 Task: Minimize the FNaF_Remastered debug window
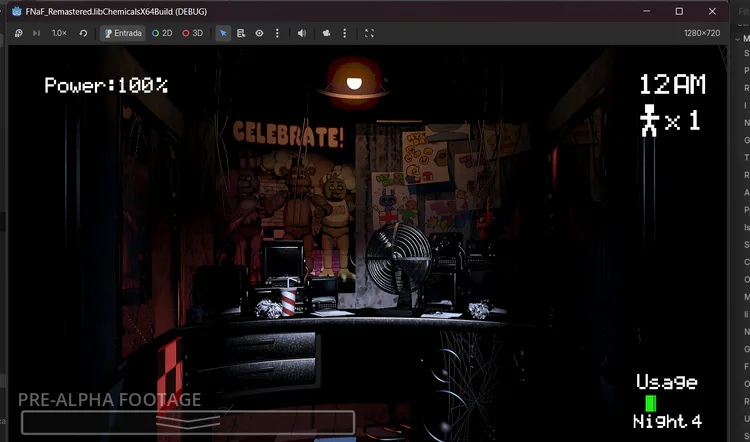point(647,11)
